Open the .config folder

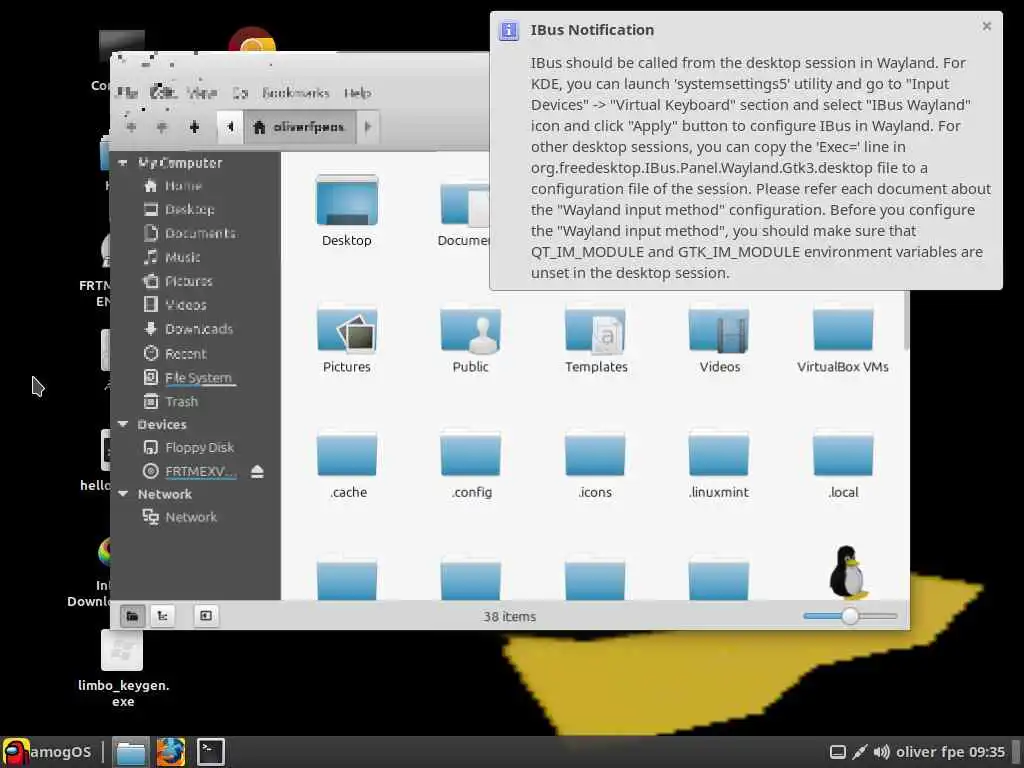point(470,454)
